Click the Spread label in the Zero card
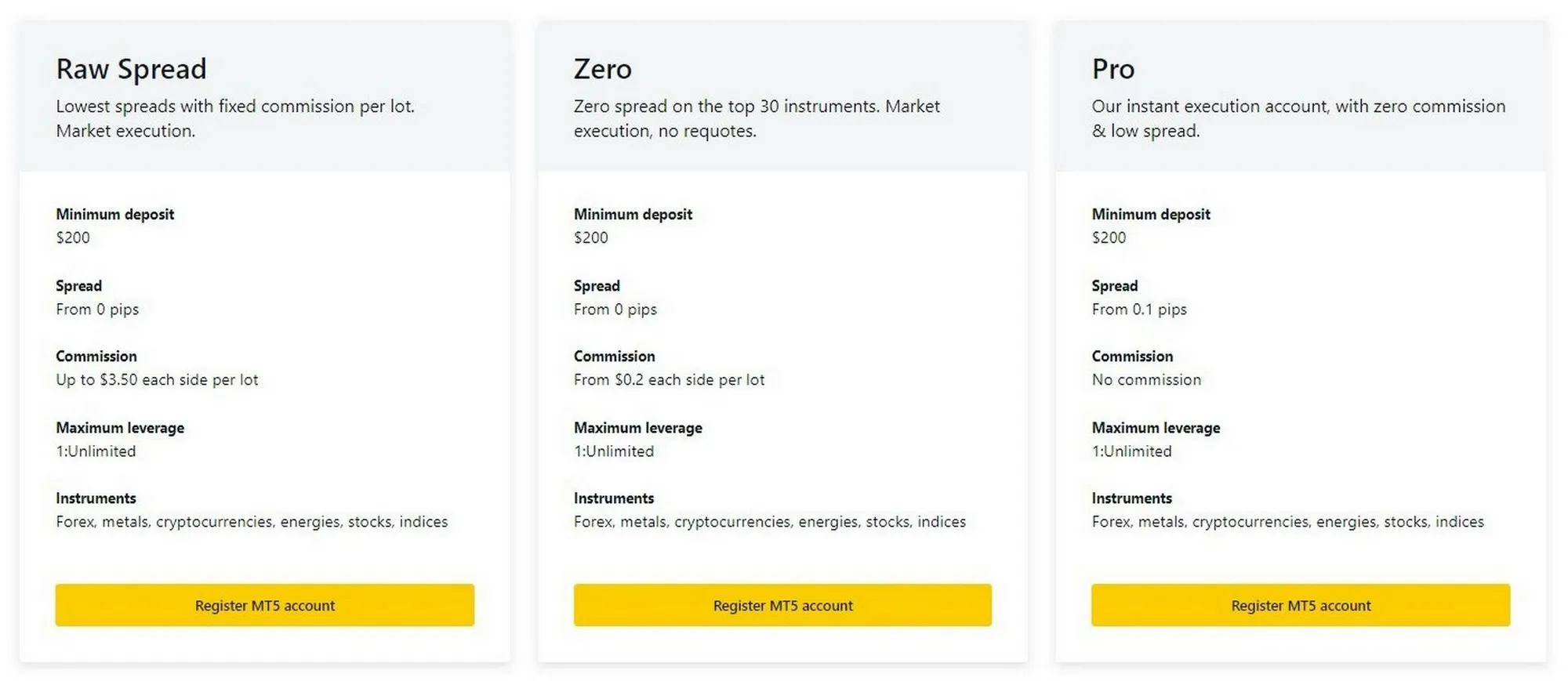 597,285
